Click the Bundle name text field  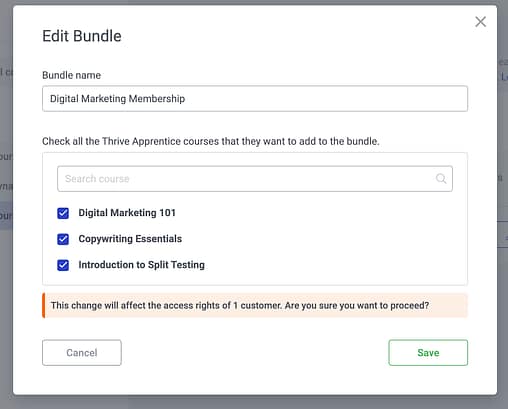(255, 99)
